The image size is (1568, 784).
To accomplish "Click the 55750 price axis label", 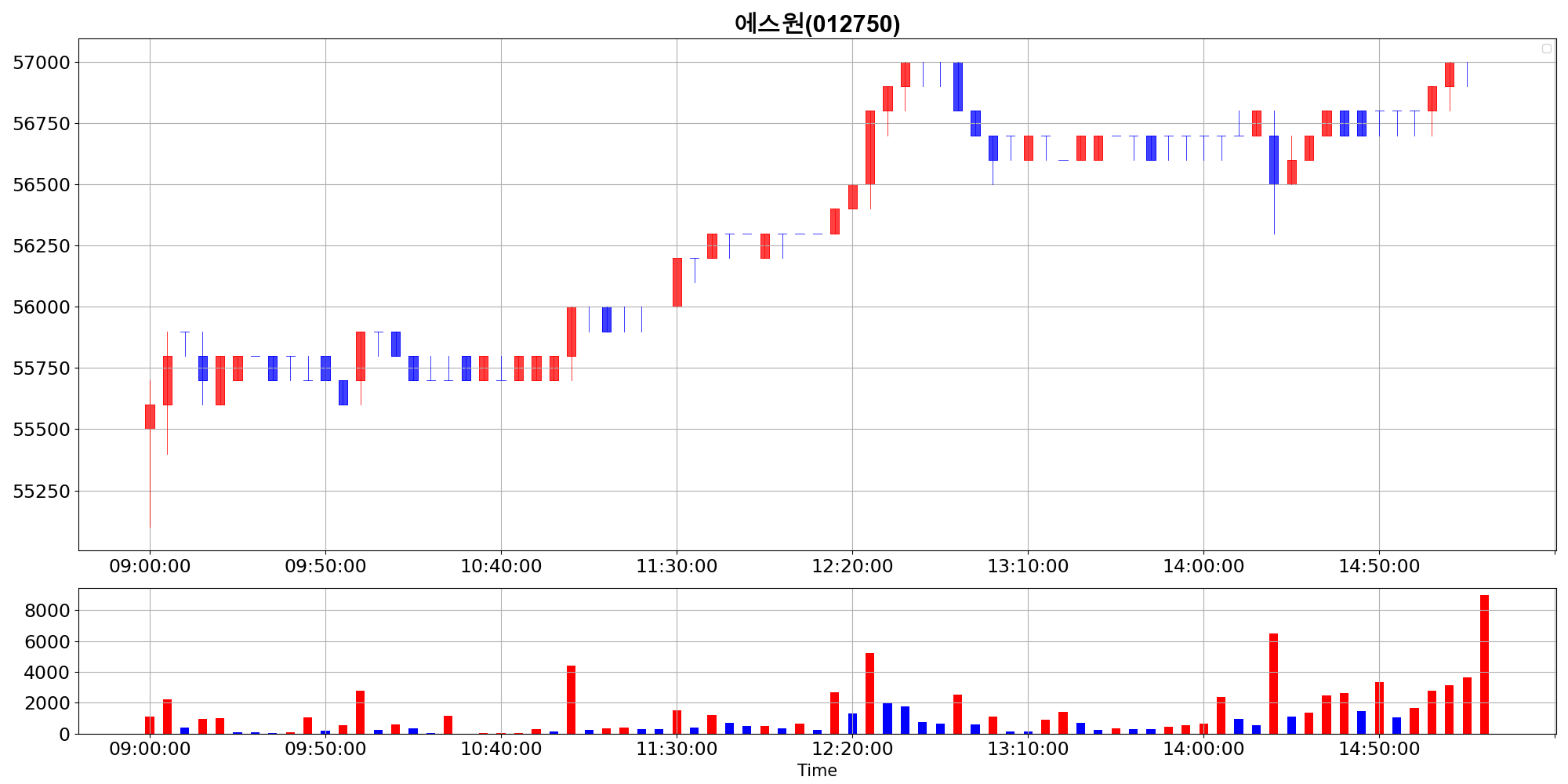I will pyautogui.click(x=42, y=368).
